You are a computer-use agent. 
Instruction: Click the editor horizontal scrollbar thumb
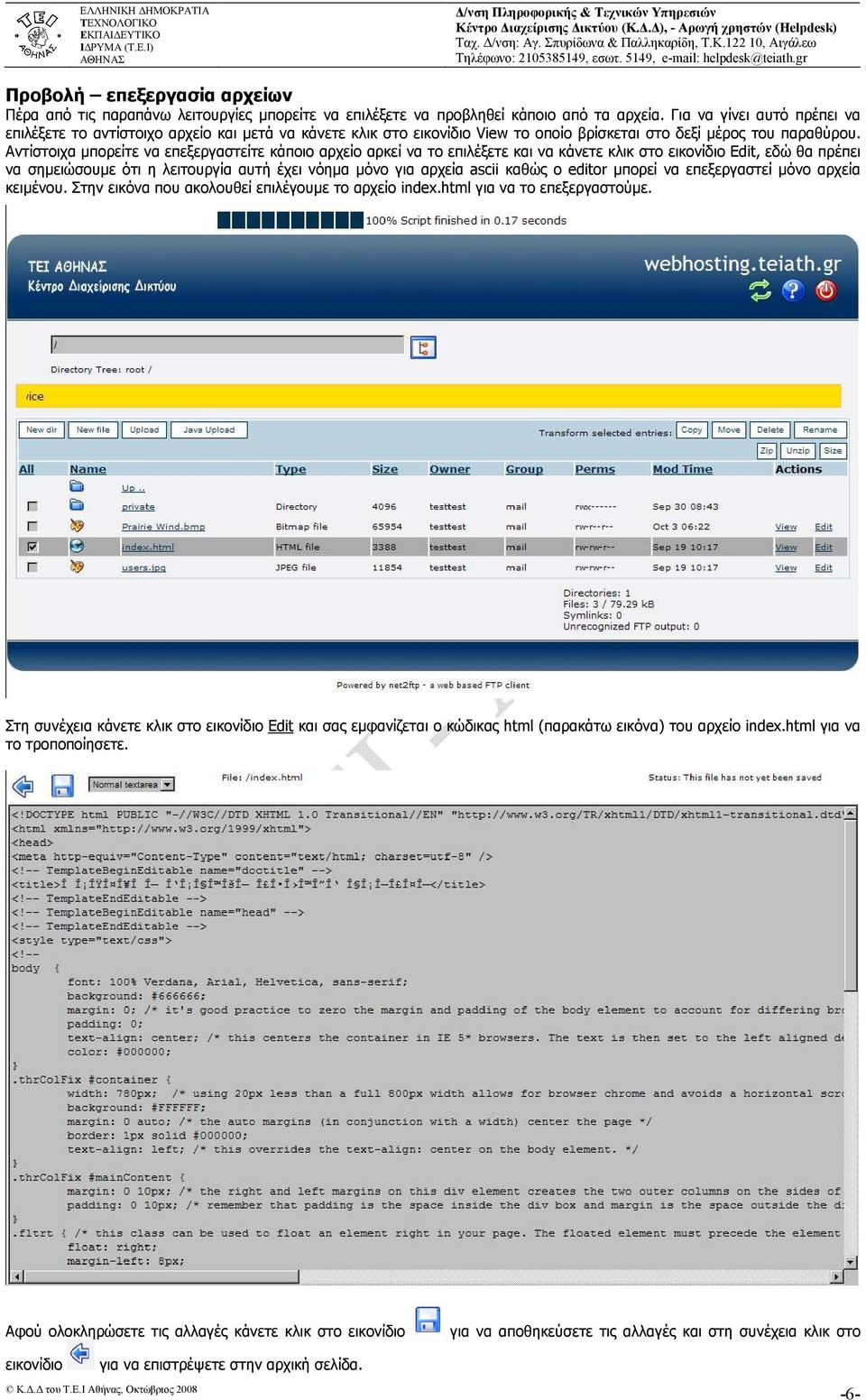pos(160,1276)
